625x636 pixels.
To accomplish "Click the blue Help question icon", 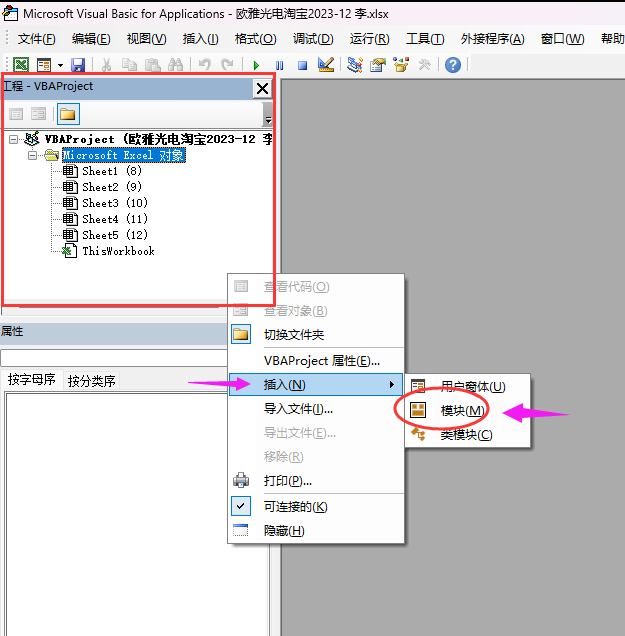I will 453,65.
